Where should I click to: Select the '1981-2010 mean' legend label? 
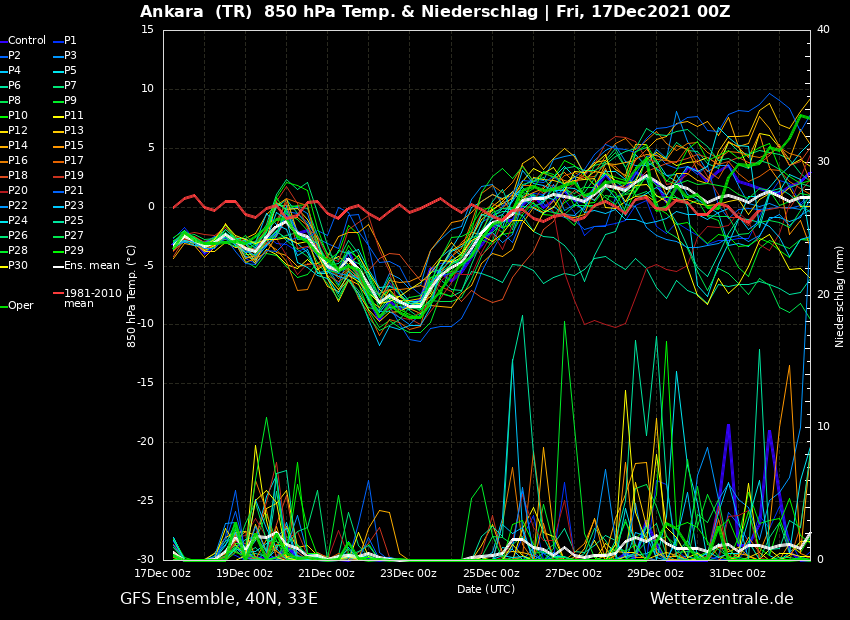93,298
